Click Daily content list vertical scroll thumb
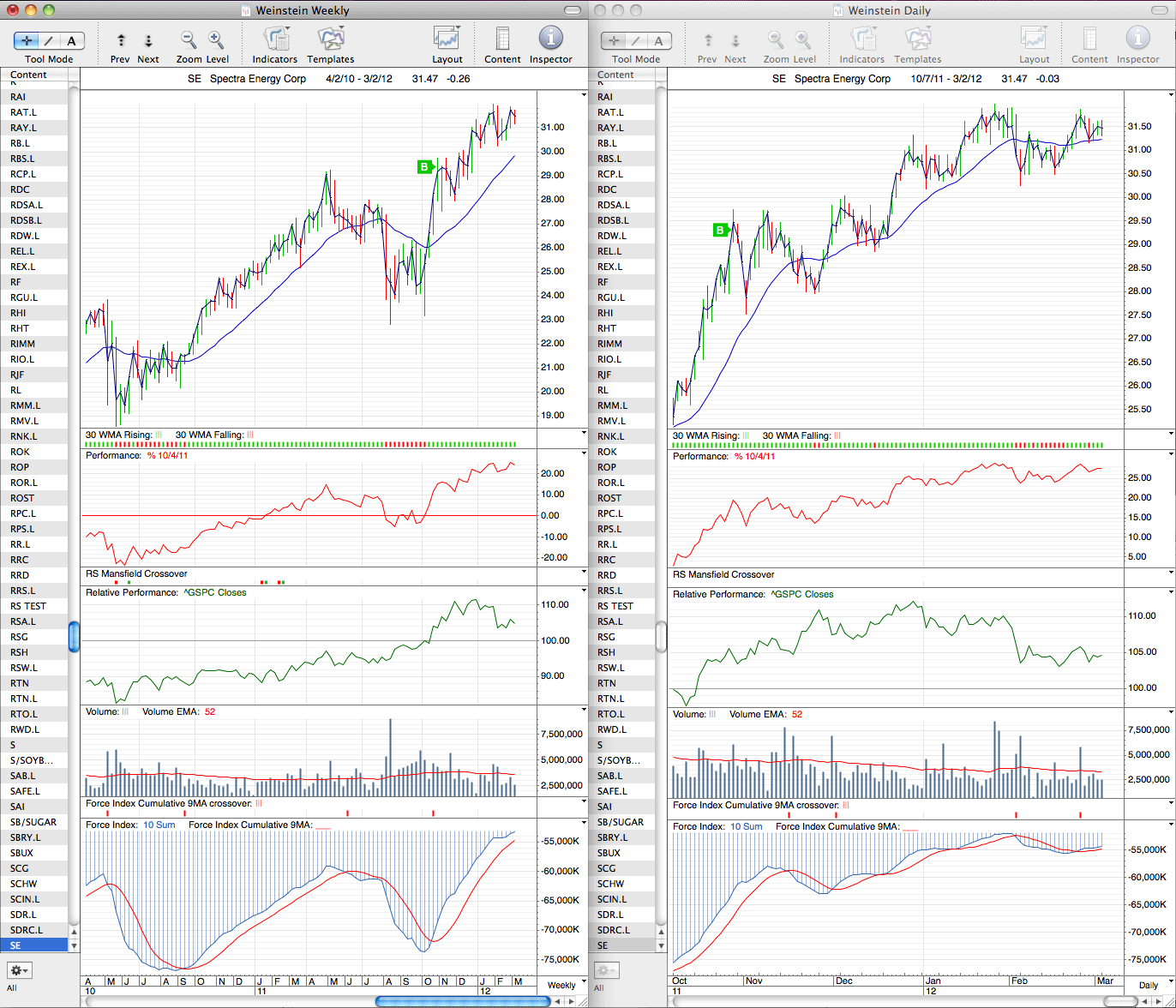This screenshot has width=1176, height=1008. pyautogui.click(x=661, y=636)
